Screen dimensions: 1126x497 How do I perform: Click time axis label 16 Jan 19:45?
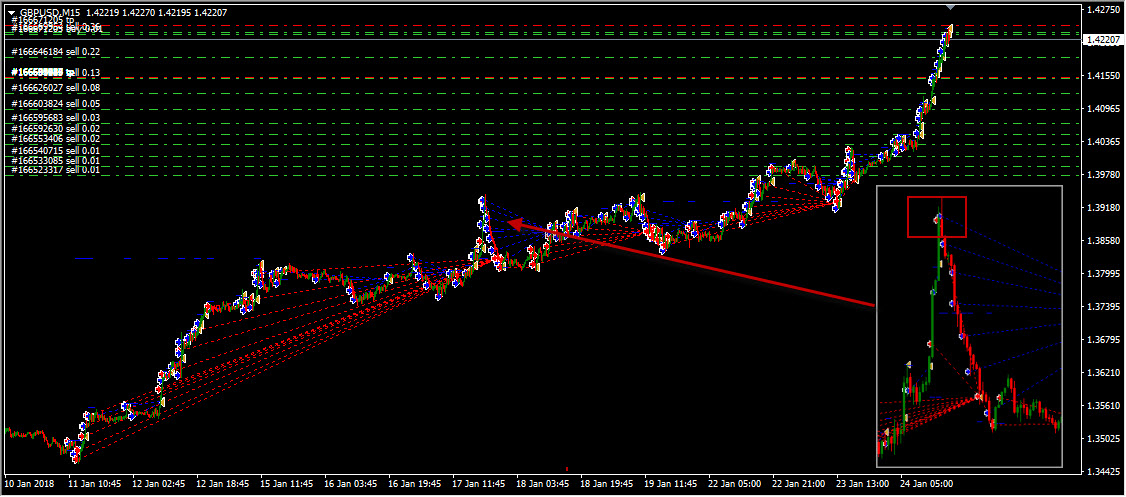417,485
